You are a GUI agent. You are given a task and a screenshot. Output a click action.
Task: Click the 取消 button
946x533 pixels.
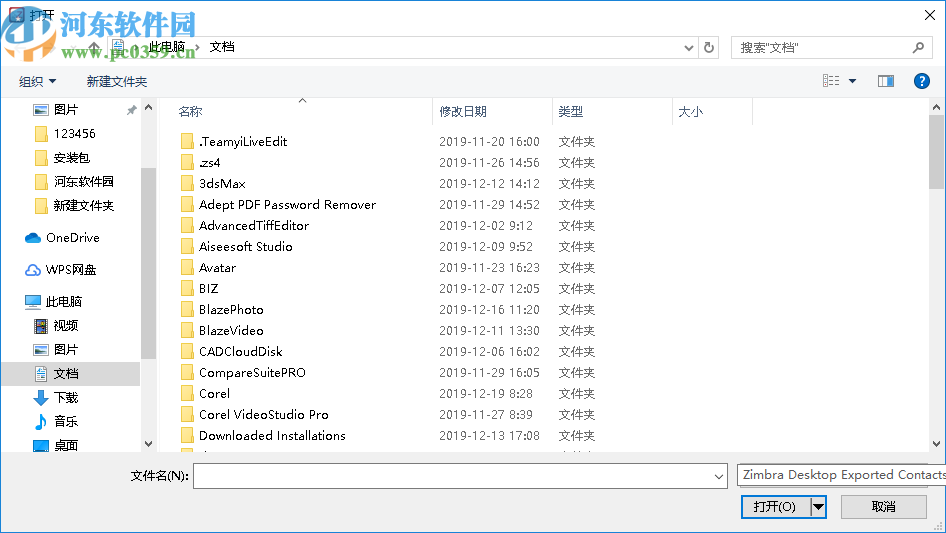883,507
